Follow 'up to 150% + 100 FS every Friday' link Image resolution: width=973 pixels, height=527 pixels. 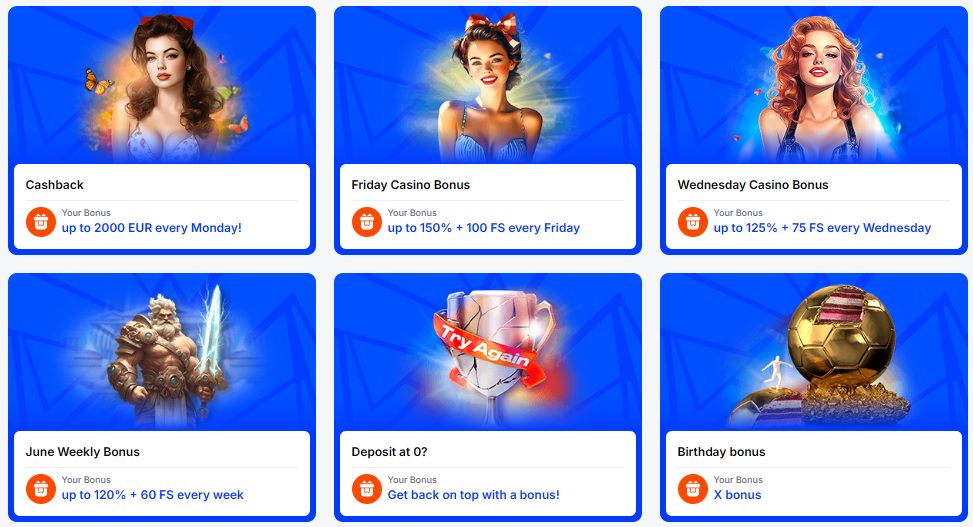(x=483, y=228)
